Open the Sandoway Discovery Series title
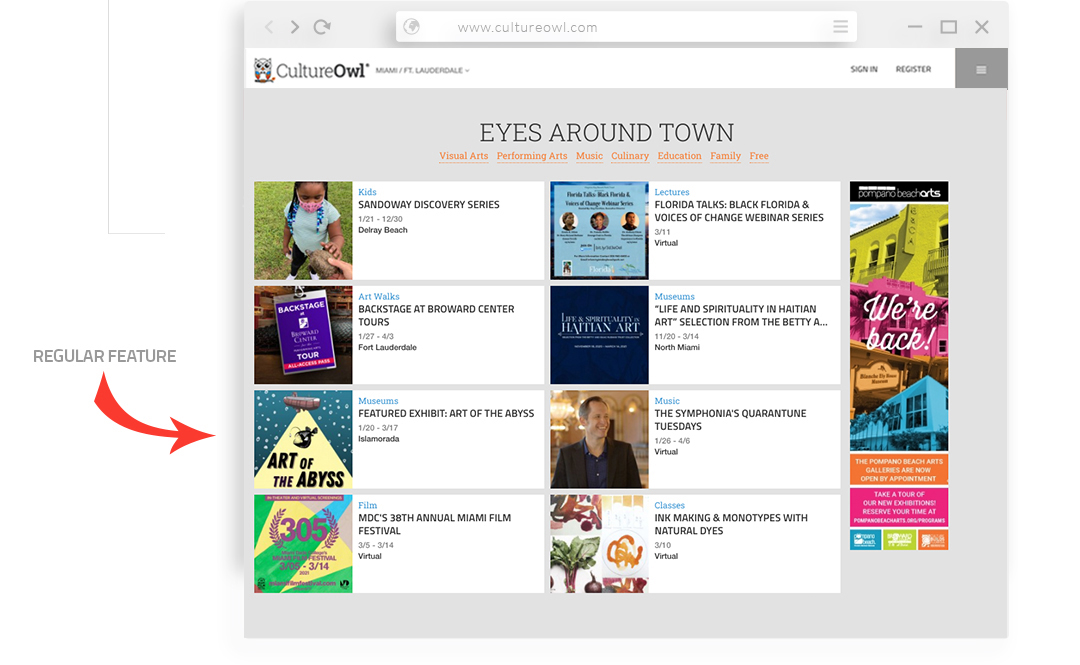The height and width of the screenshot is (665, 1080). click(428, 205)
